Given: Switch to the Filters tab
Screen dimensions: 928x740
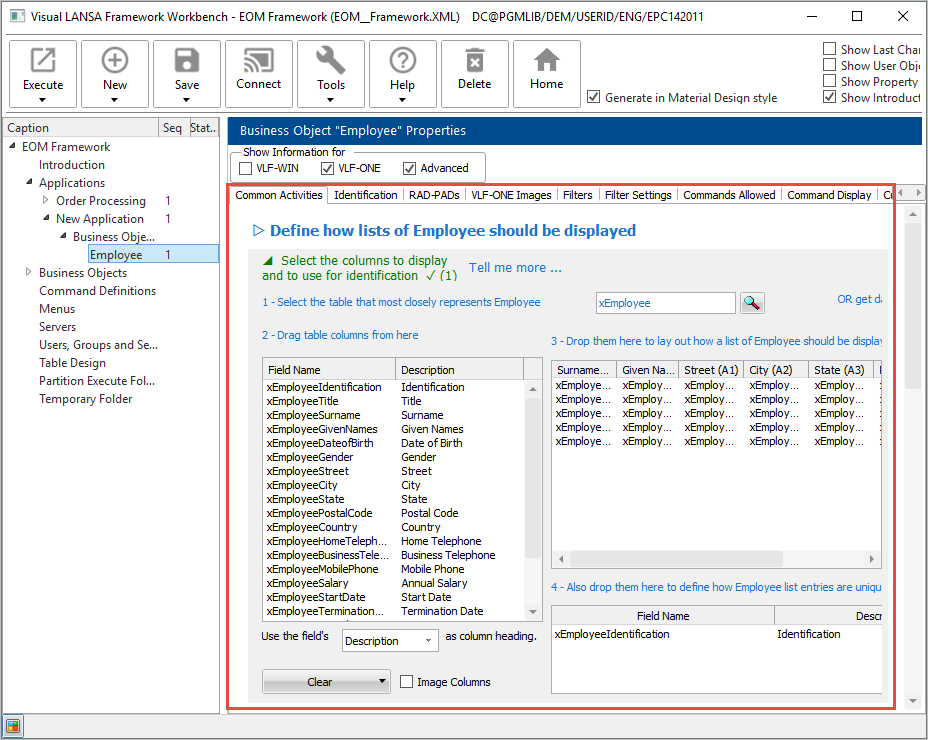Looking at the screenshot, I should coord(578,195).
